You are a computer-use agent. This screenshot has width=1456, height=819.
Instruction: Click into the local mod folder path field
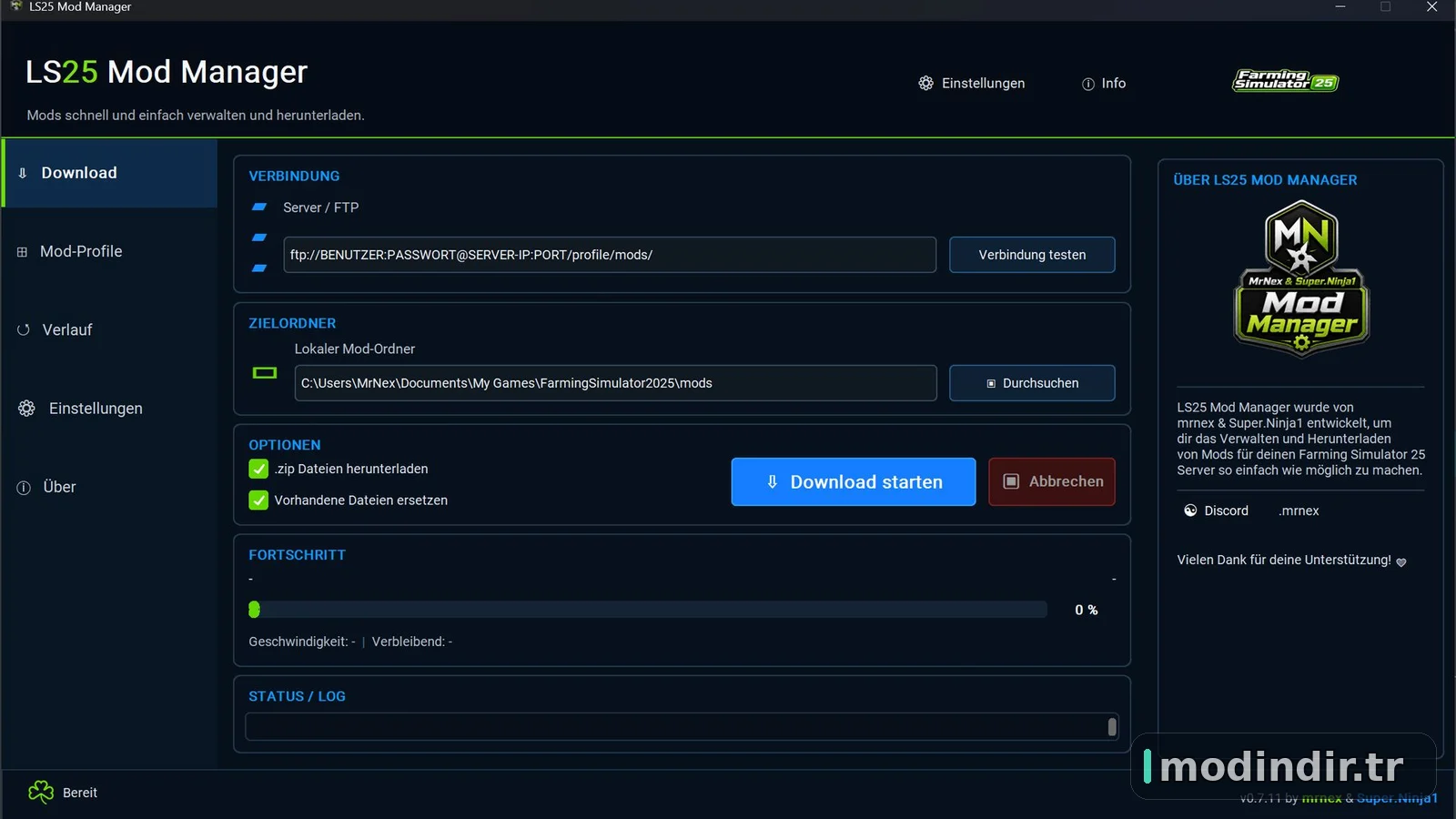coord(615,383)
